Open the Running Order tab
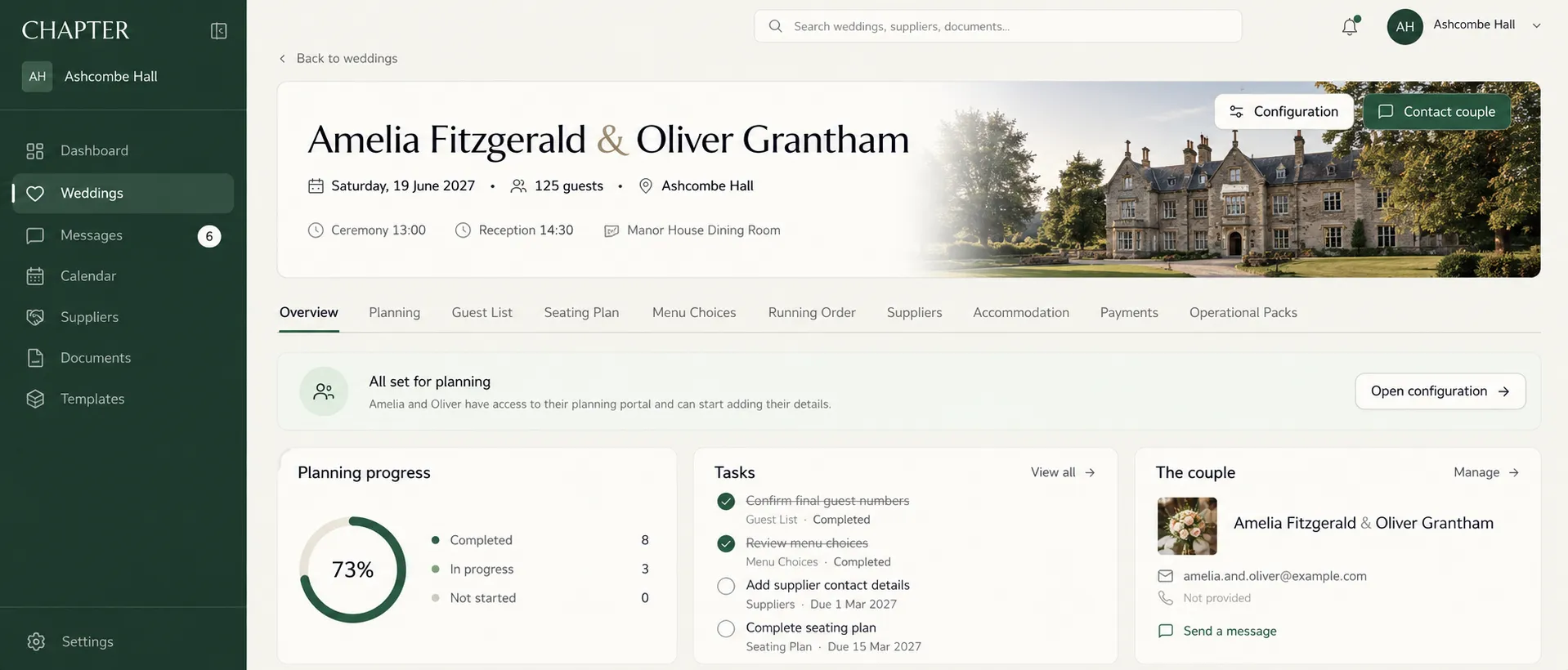Viewport: 1568px width, 670px height. coord(812,312)
